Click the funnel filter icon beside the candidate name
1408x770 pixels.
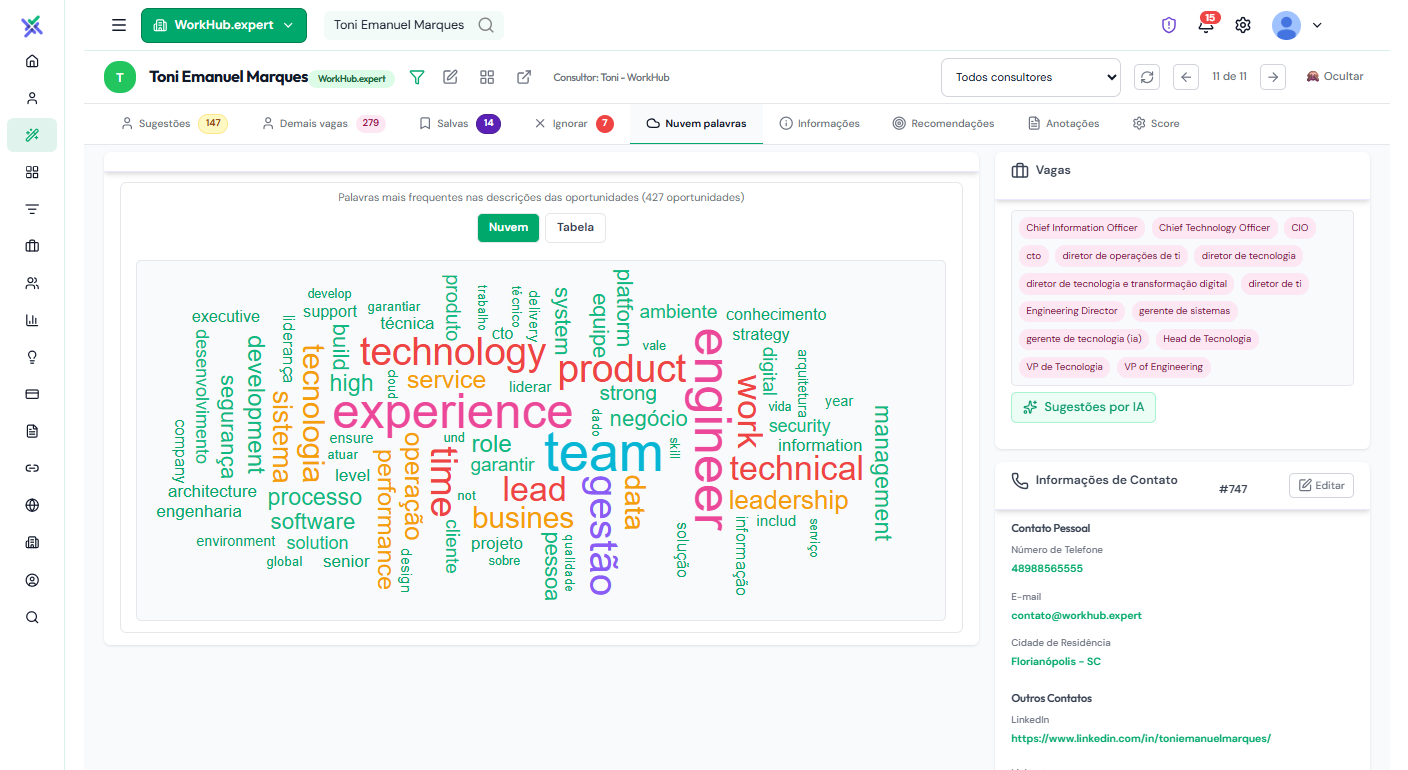417,77
